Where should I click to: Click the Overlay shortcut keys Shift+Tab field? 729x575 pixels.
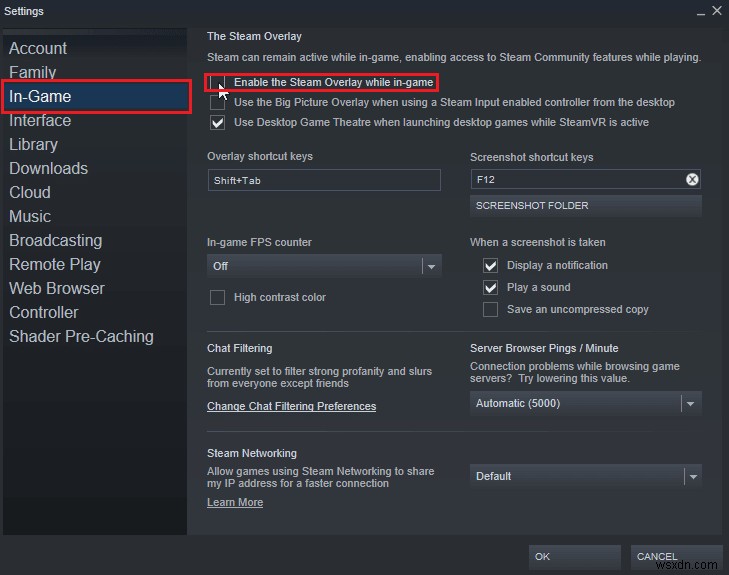[324, 180]
